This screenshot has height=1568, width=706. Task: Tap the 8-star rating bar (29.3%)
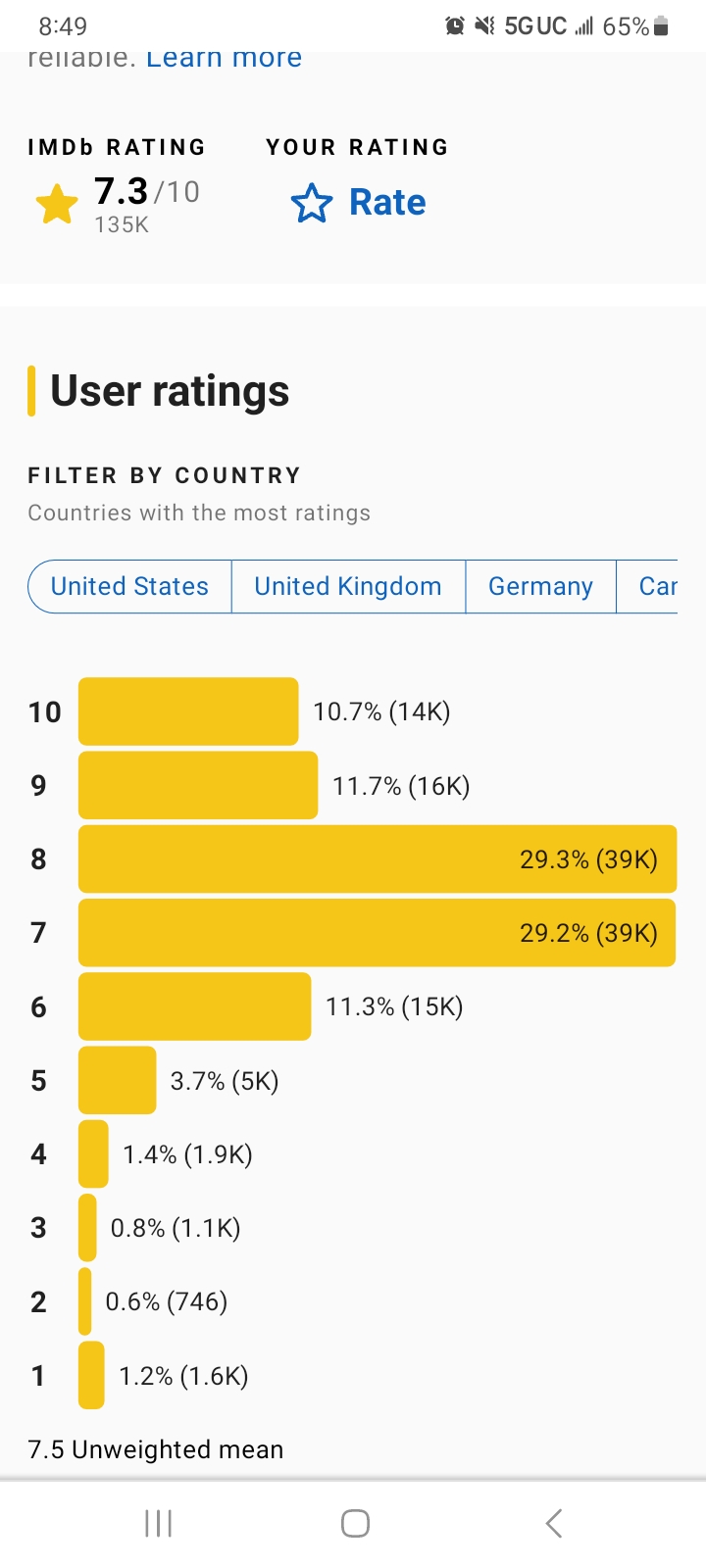[377, 859]
